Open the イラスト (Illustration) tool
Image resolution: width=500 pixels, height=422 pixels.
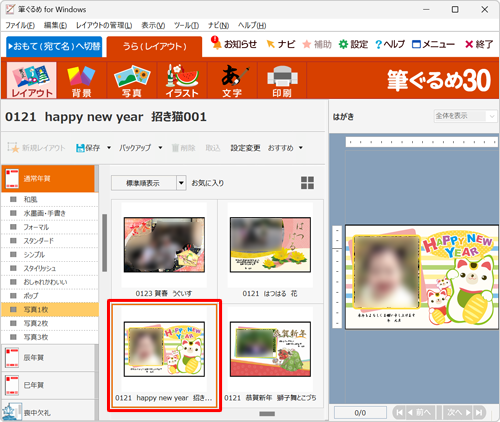point(182,80)
